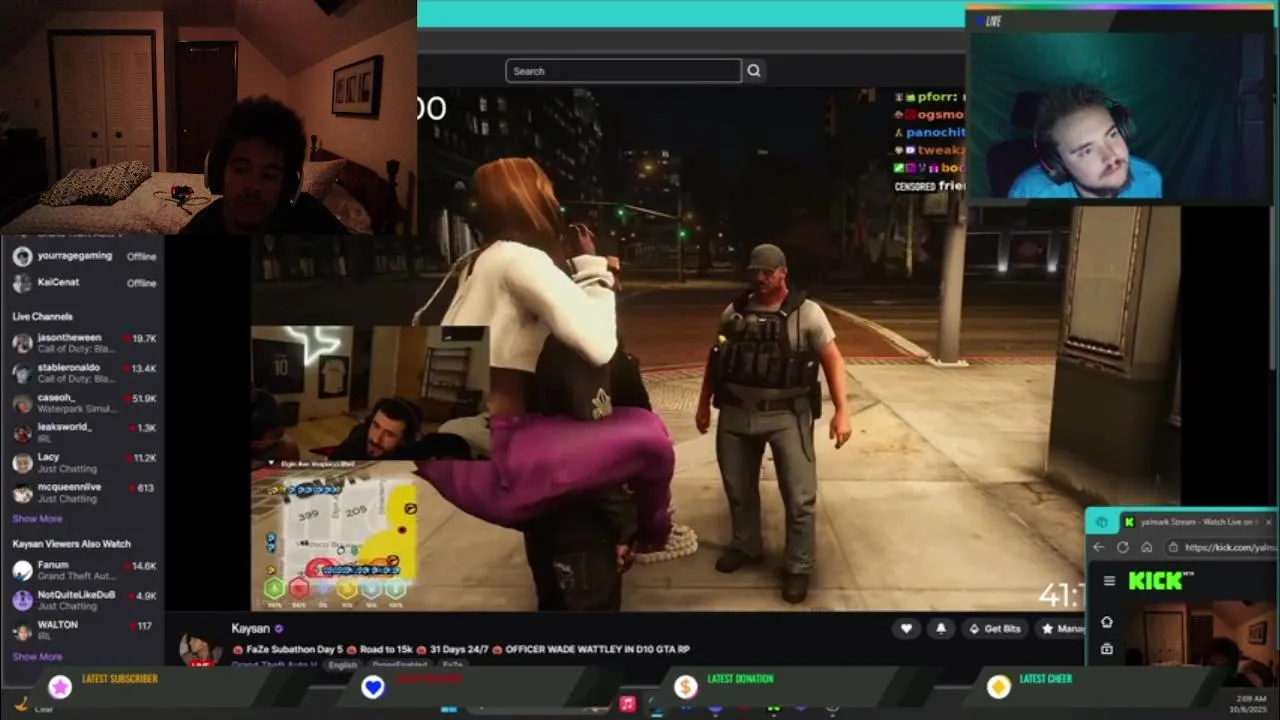The height and width of the screenshot is (720, 1280).
Task: Click the teal tab-group icon in Kick browser
Action: coord(1101,522)
